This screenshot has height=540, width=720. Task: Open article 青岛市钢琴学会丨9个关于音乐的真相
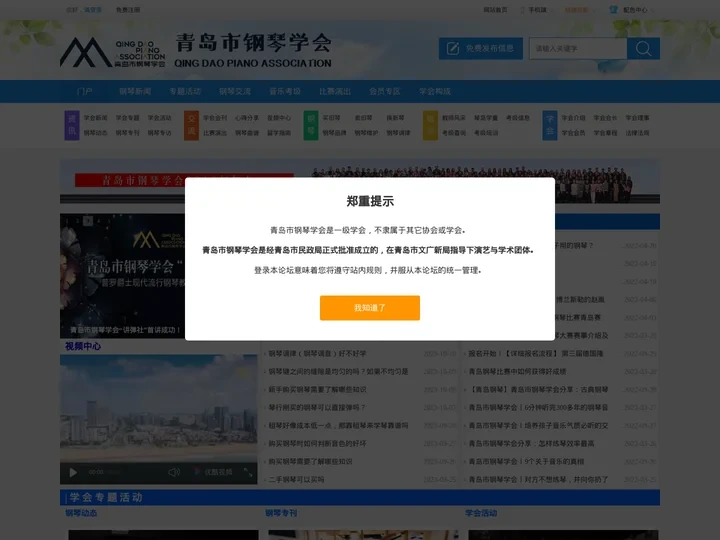[526, 461]
